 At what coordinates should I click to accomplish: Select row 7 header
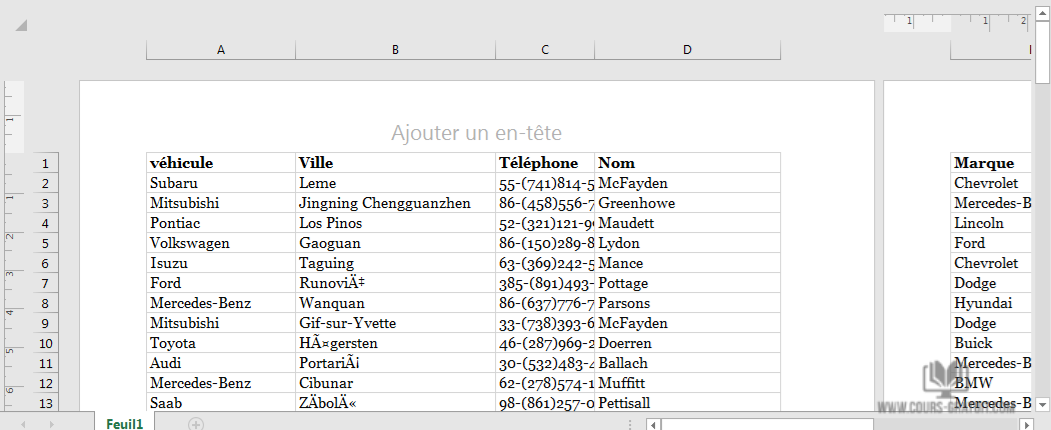point(44,283)
